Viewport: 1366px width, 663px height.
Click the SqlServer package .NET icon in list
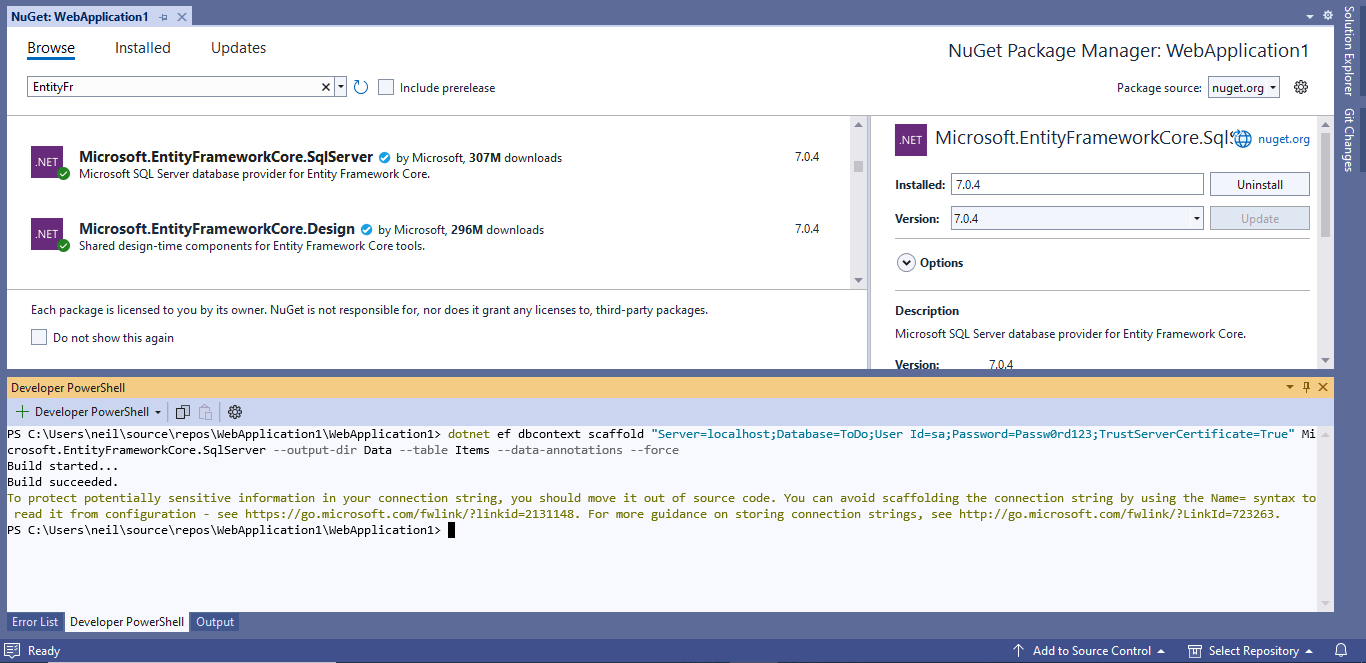click(47, 162)
